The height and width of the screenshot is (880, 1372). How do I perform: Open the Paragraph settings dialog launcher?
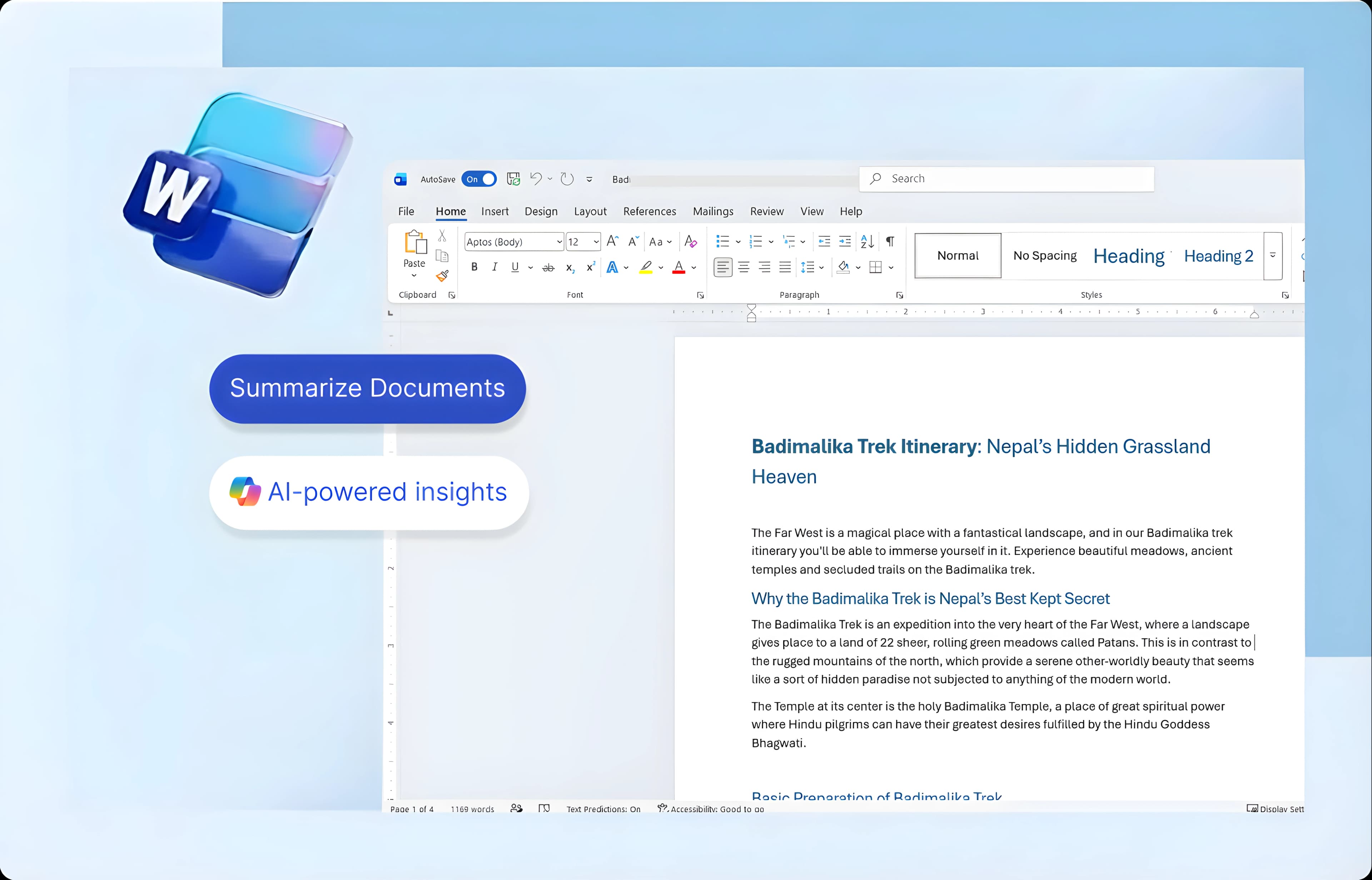click(899, 295)
